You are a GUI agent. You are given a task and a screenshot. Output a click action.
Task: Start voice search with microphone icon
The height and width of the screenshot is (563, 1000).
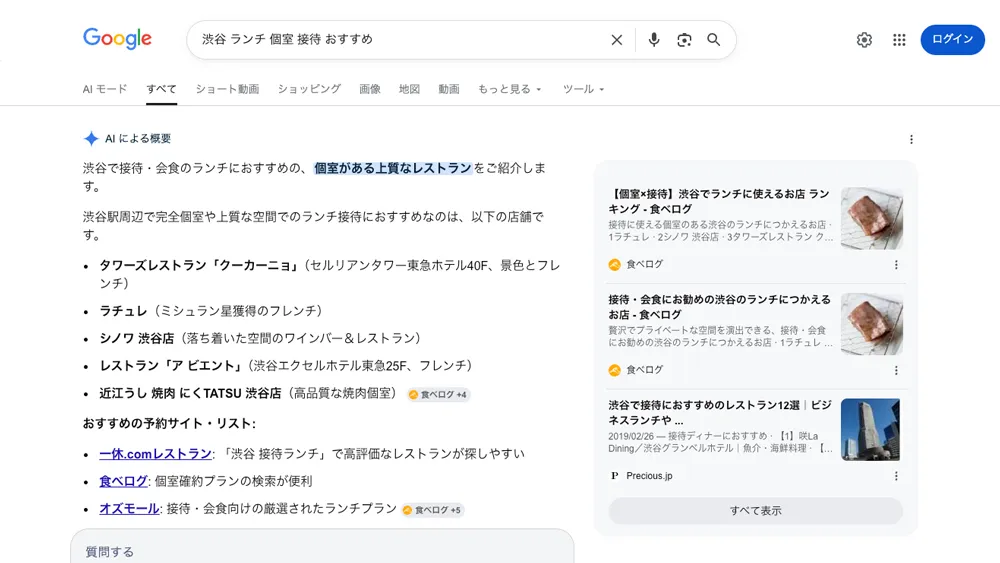click(654, 40)
